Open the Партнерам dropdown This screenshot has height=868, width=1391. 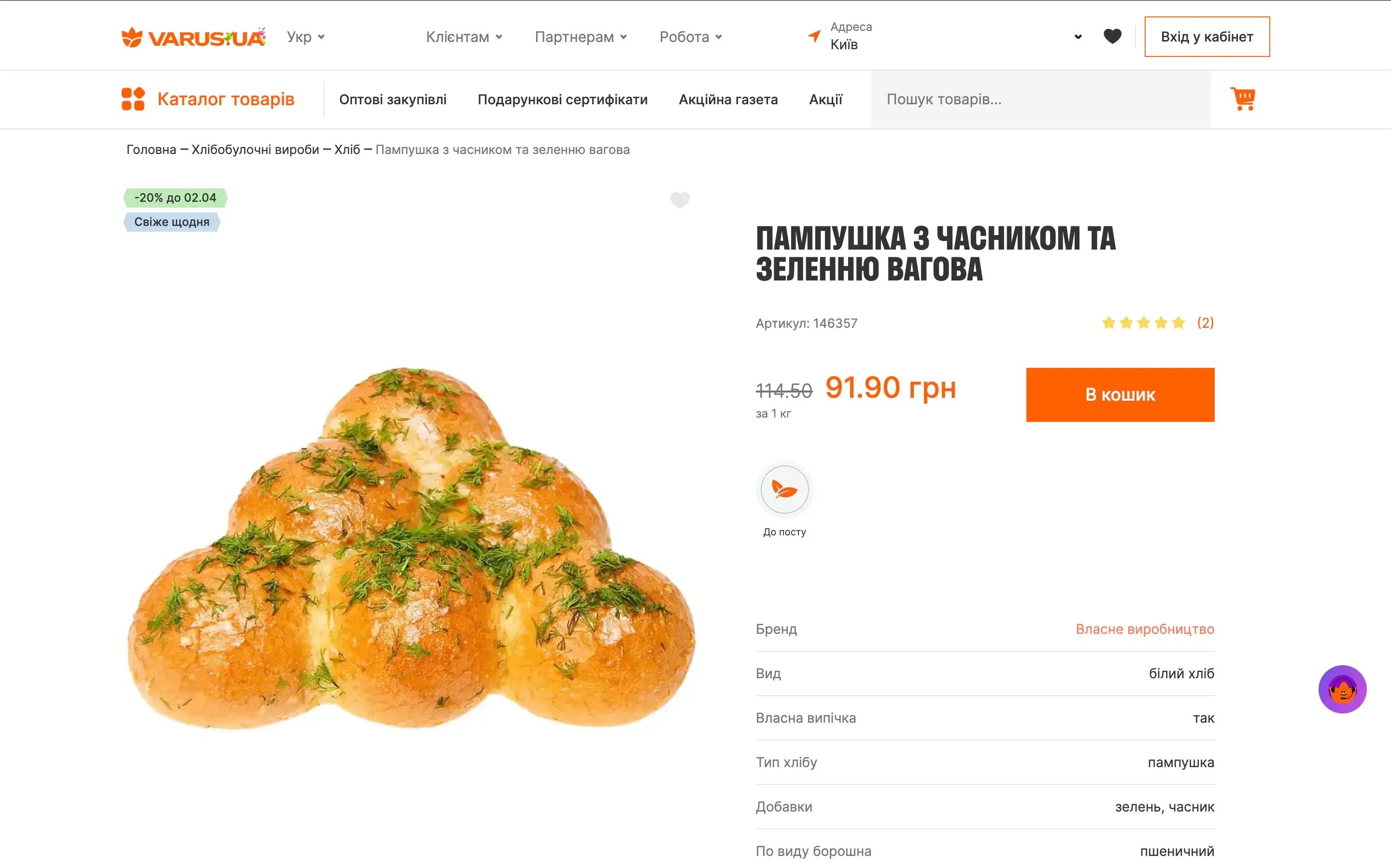[580, 37]
